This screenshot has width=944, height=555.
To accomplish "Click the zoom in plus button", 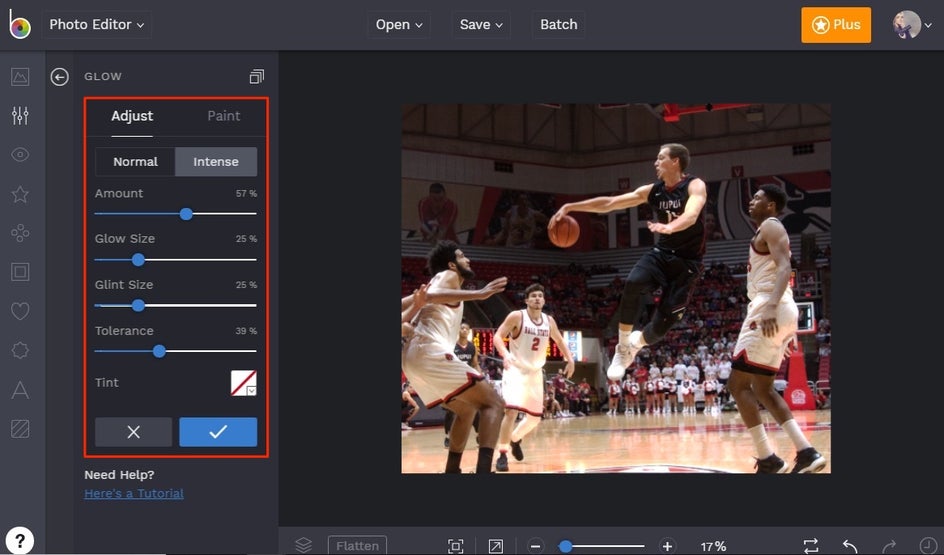I will (x=667, y=546).
